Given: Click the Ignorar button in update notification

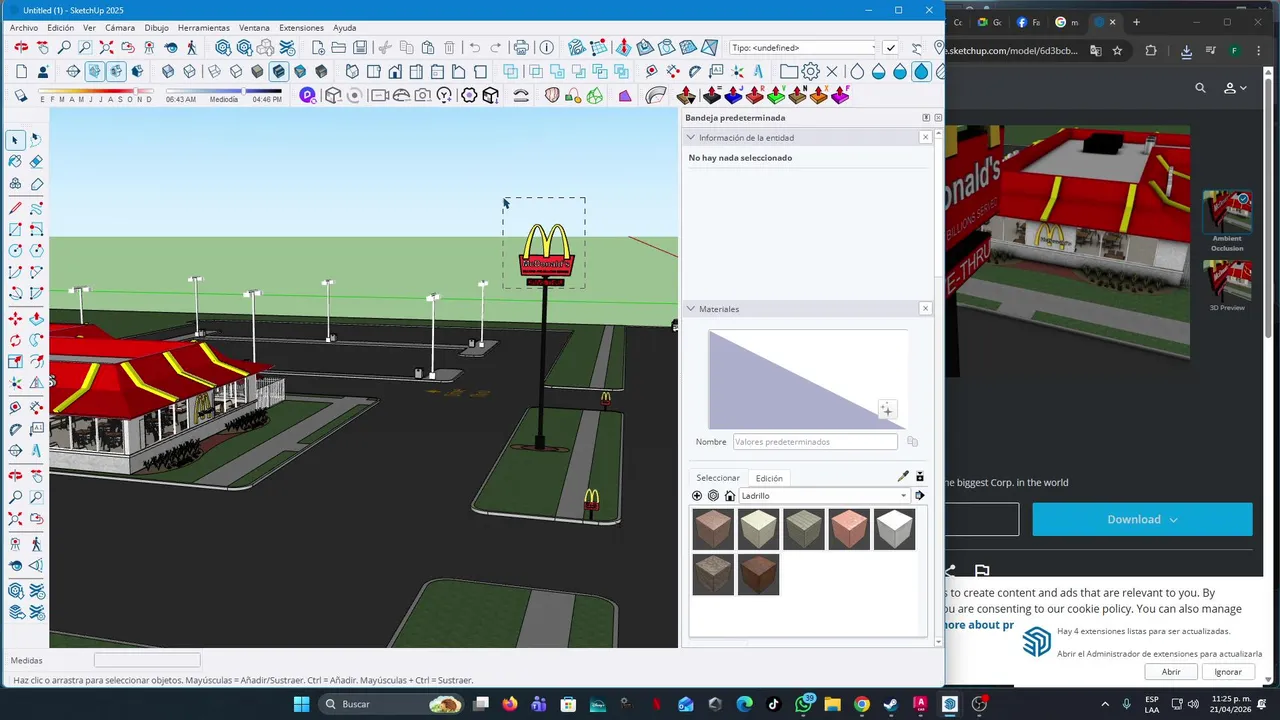Looking at the screenshot, I should [x=1228, y=672].
